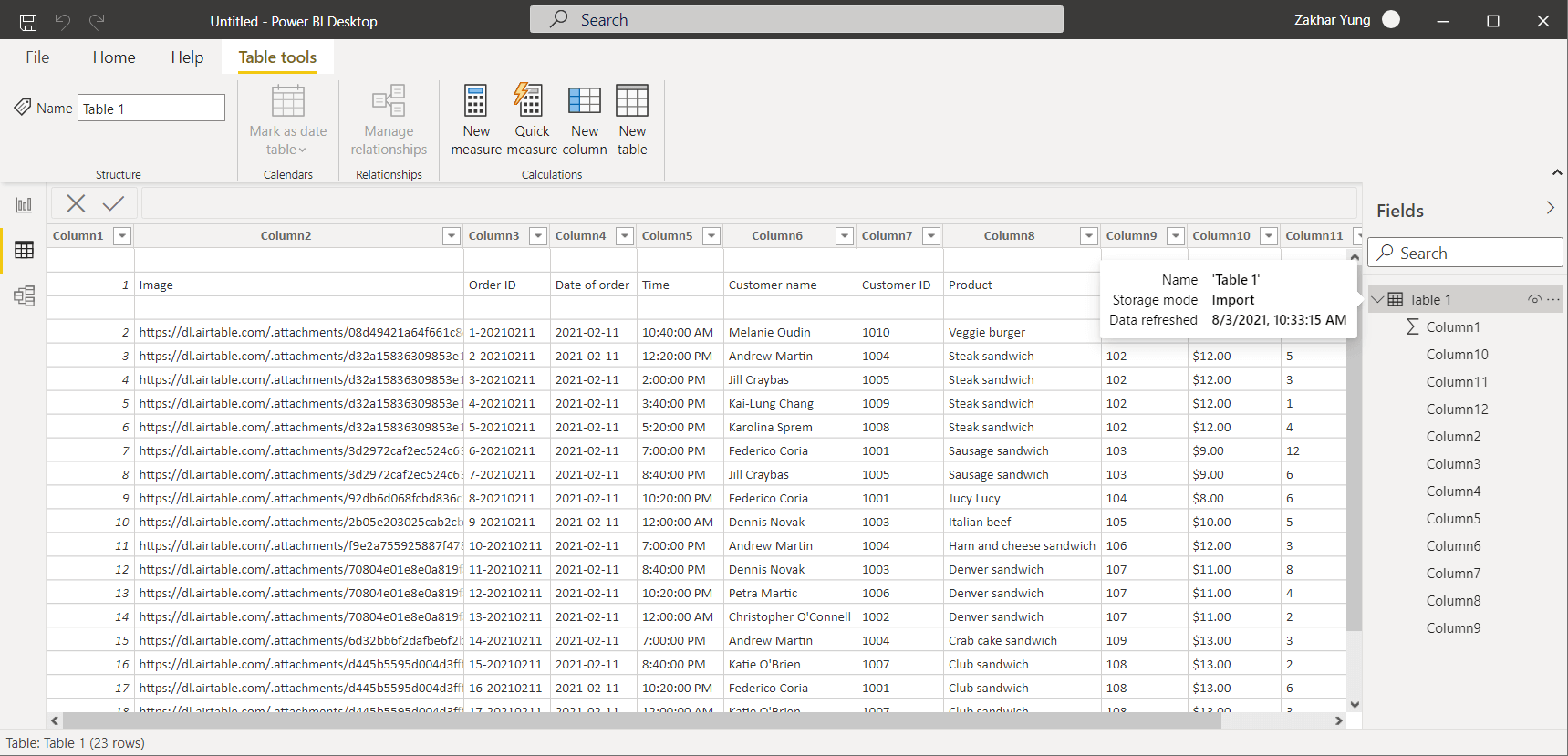Collapse the Table 1 tree in Fields
1568x756 pixels.
tap(1377, 299)
